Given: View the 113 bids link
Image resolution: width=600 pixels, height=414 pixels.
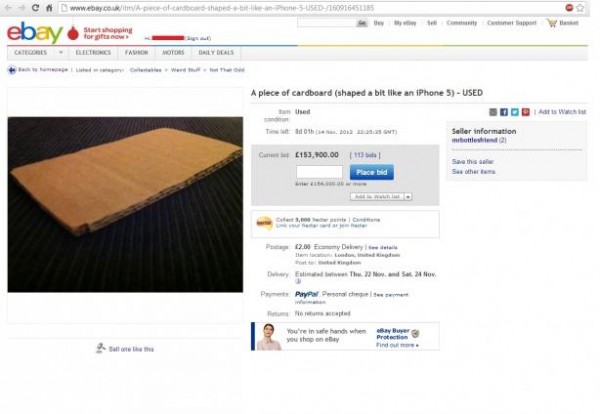Looking at the screenshot, I should pyautogui.click(x=365, y=155).
